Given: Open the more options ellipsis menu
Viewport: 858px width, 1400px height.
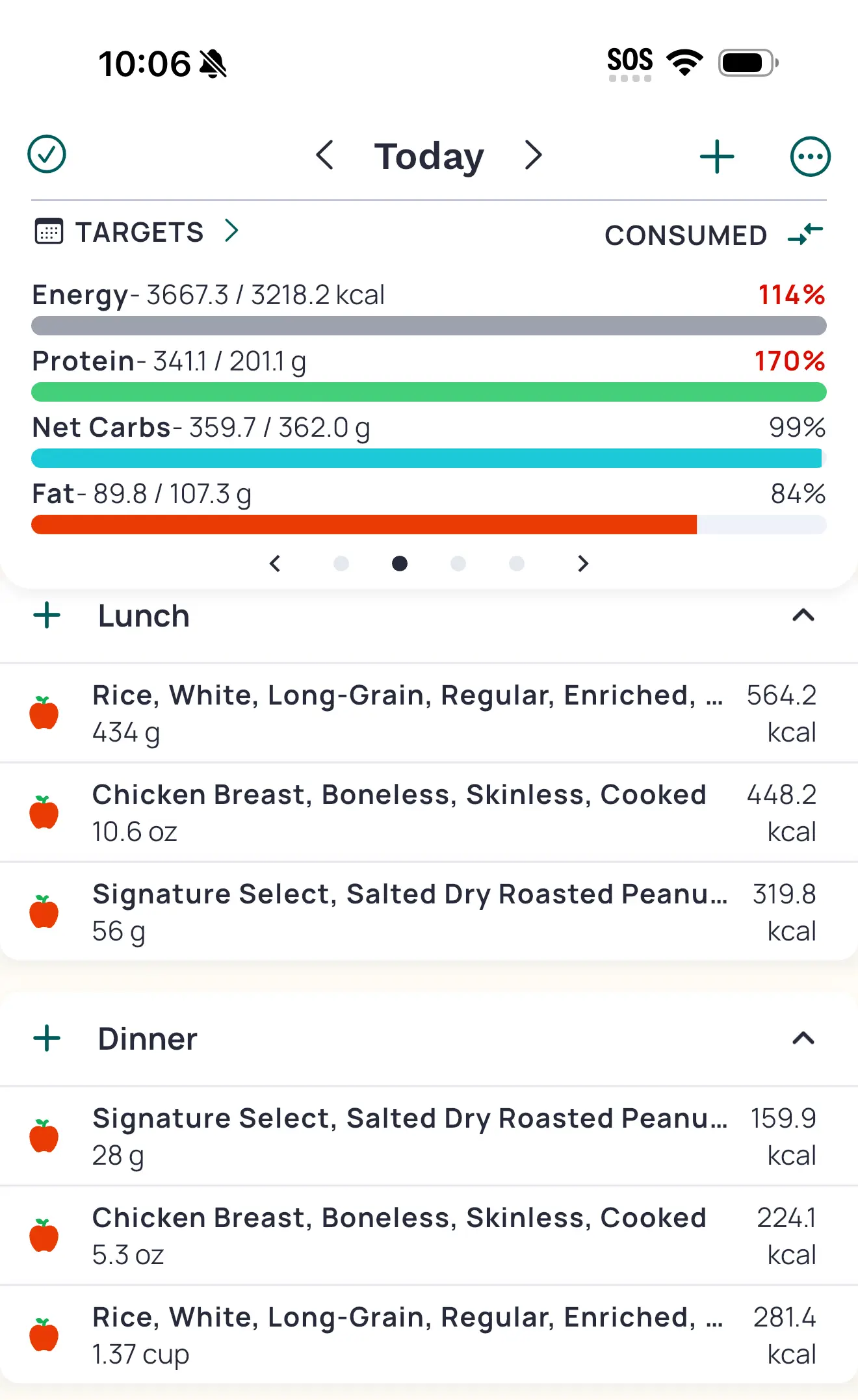Looking at the screenshot, I should 810,157.
